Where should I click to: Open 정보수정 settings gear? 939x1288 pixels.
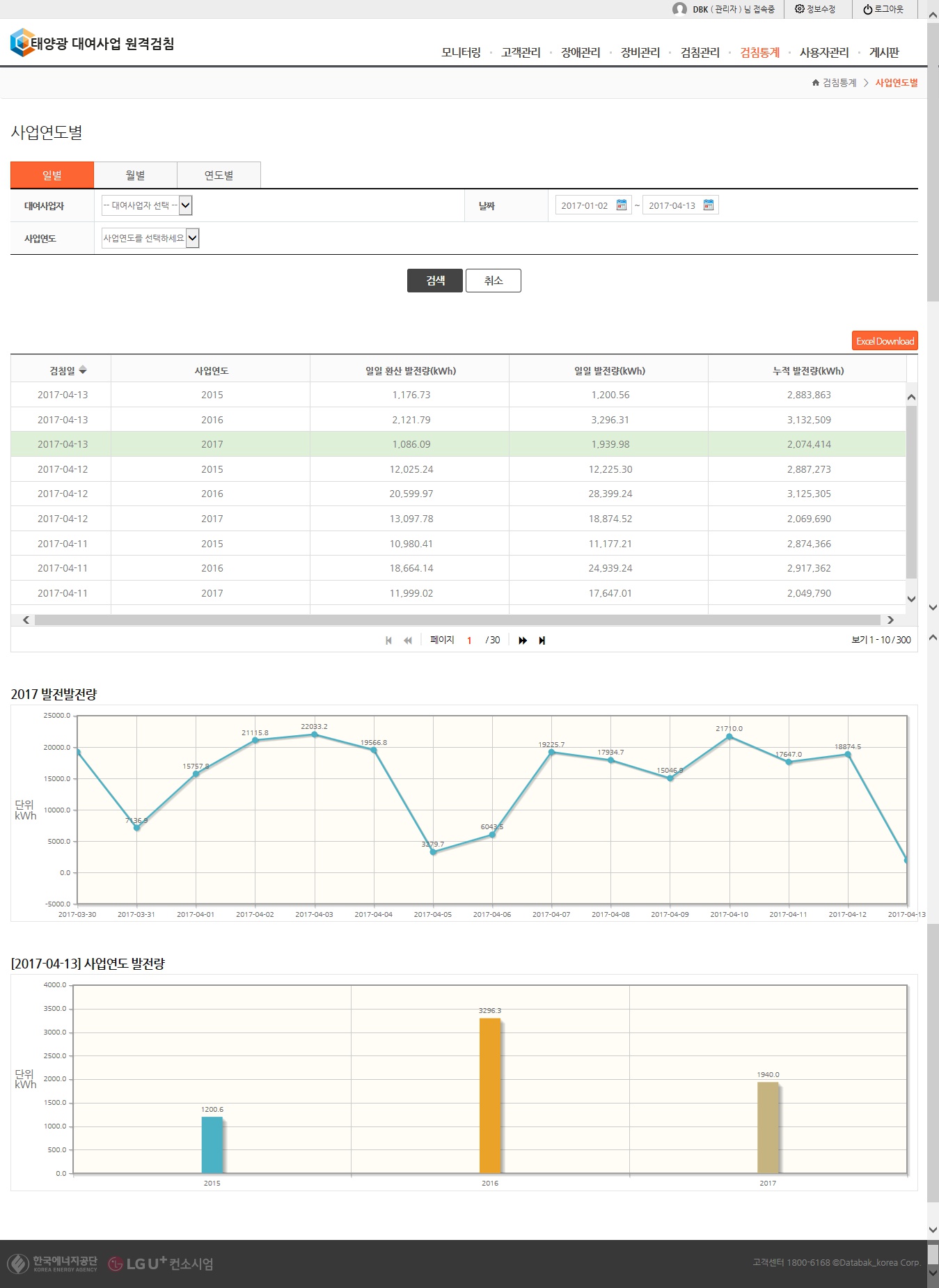tap(799, 9)
